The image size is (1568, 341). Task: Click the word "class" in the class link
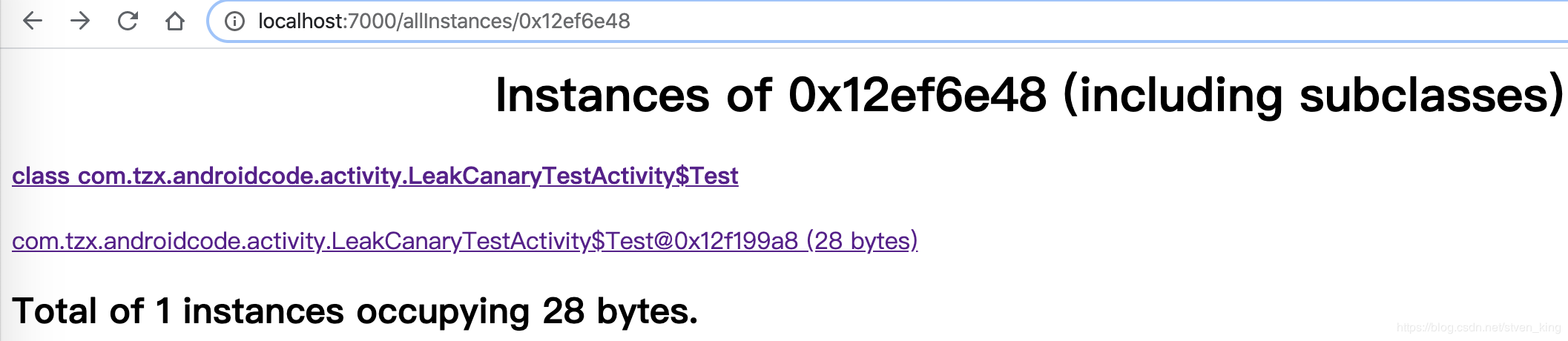[41, 176]
